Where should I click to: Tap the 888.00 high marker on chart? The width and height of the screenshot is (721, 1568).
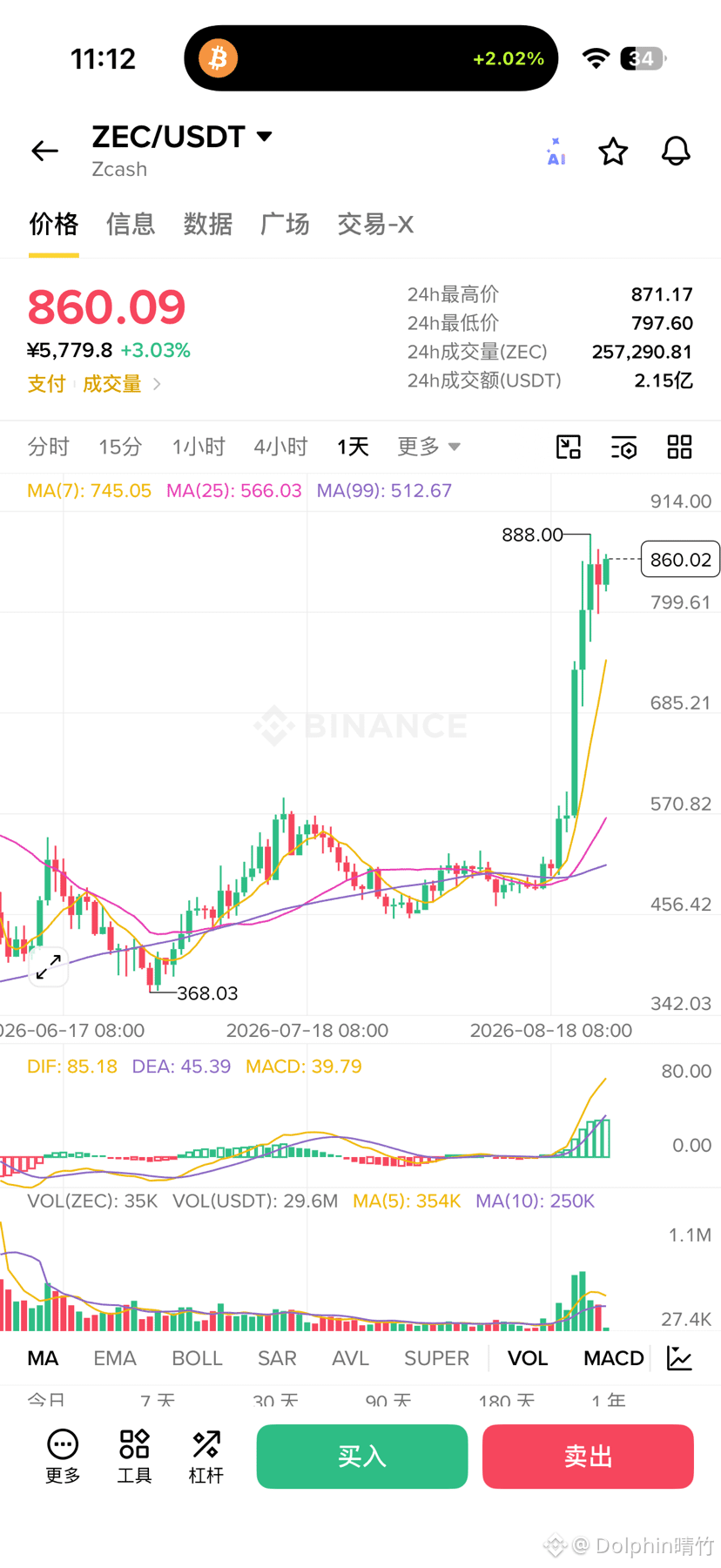coord(532,535)
